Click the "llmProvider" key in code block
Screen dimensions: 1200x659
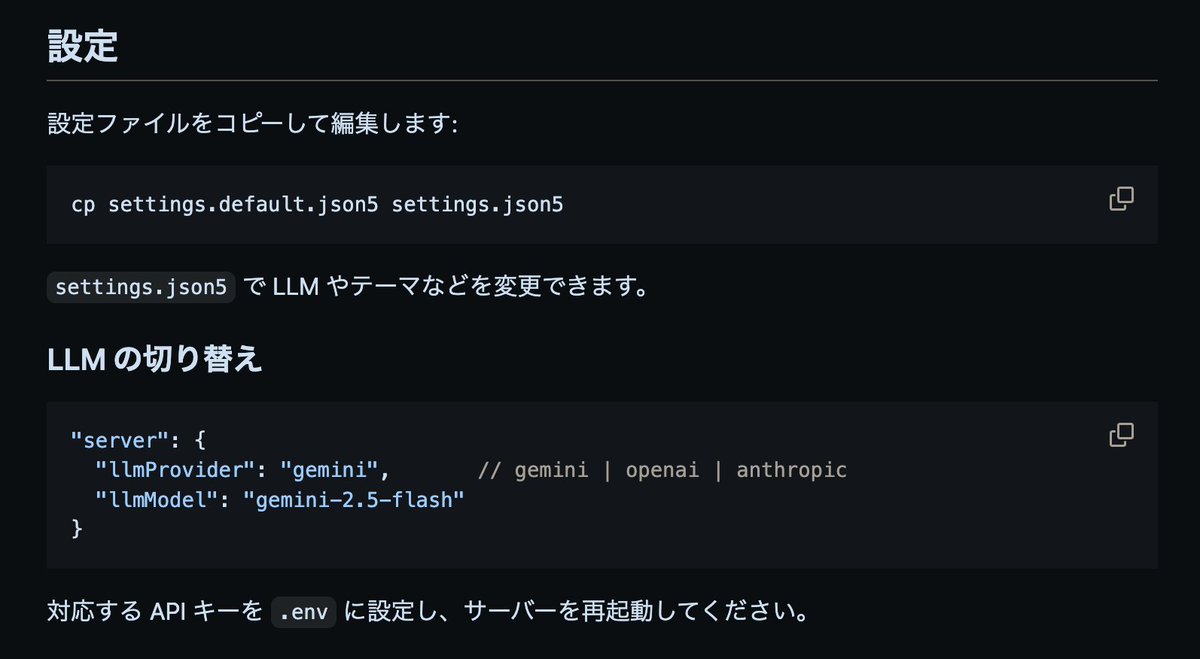click(x=175, y=470)
